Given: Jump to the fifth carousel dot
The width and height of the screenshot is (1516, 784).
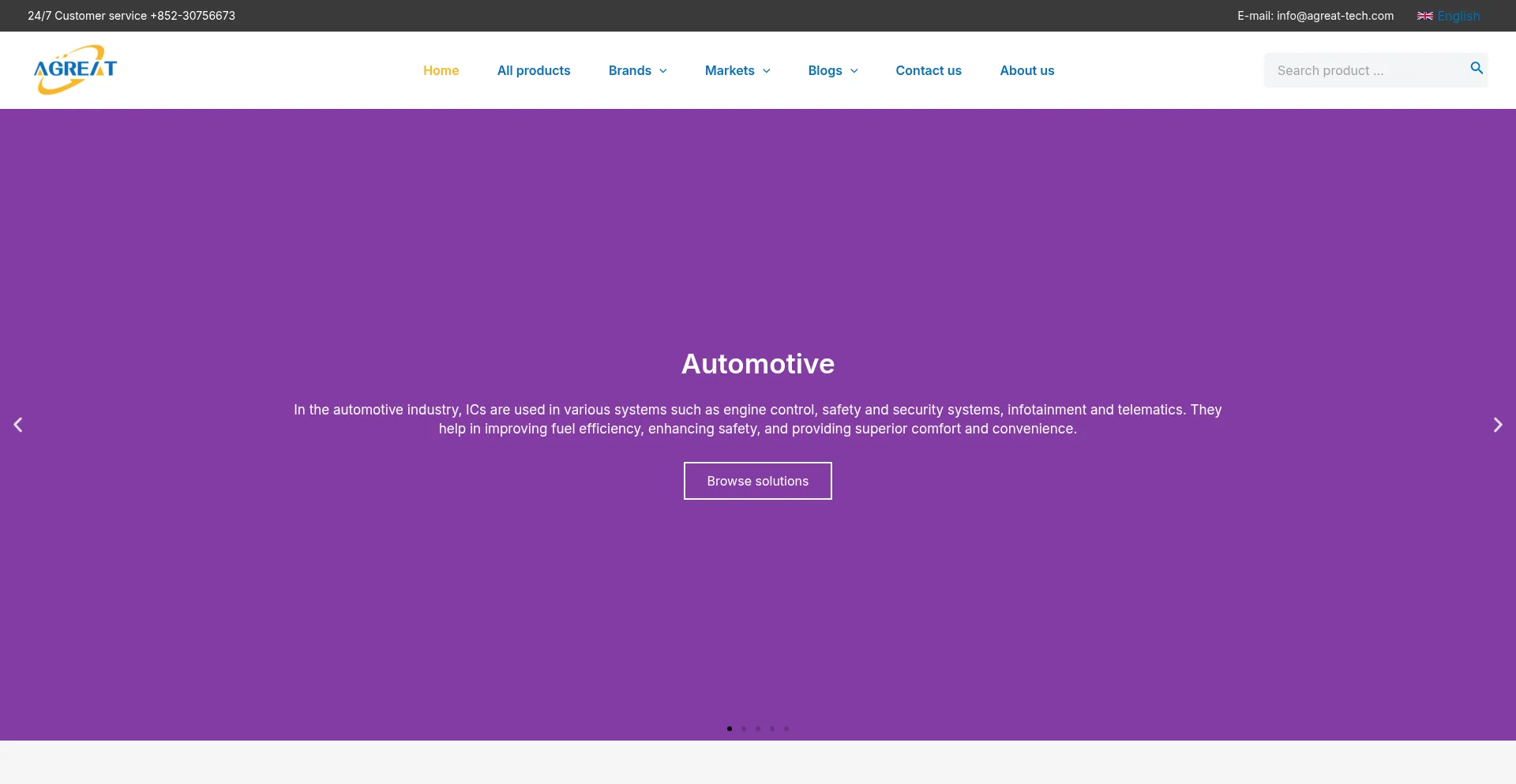Looking at the screenshot, I should coord(786,729).
